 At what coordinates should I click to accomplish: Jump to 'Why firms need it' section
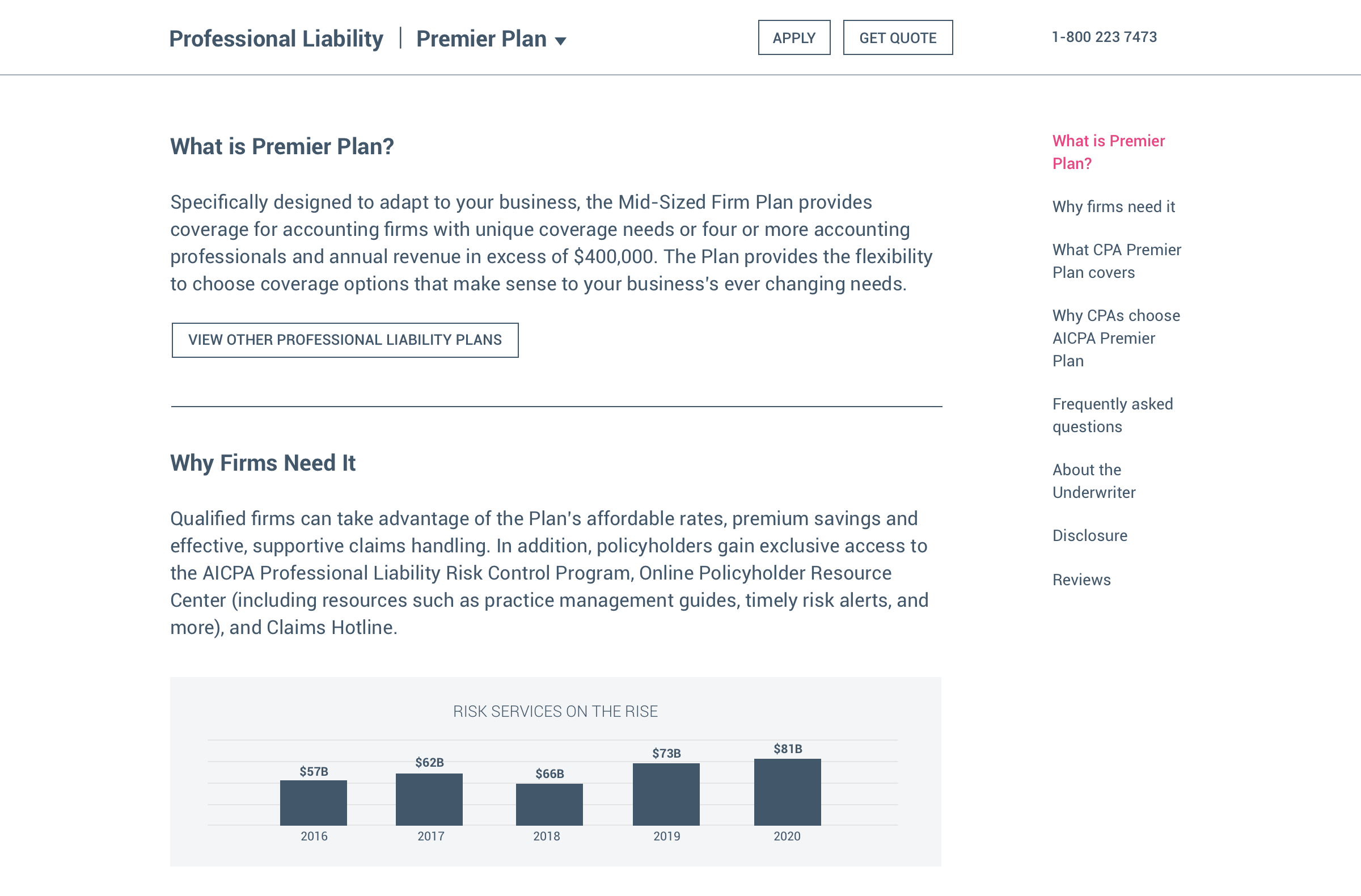tap(1113, 206)
